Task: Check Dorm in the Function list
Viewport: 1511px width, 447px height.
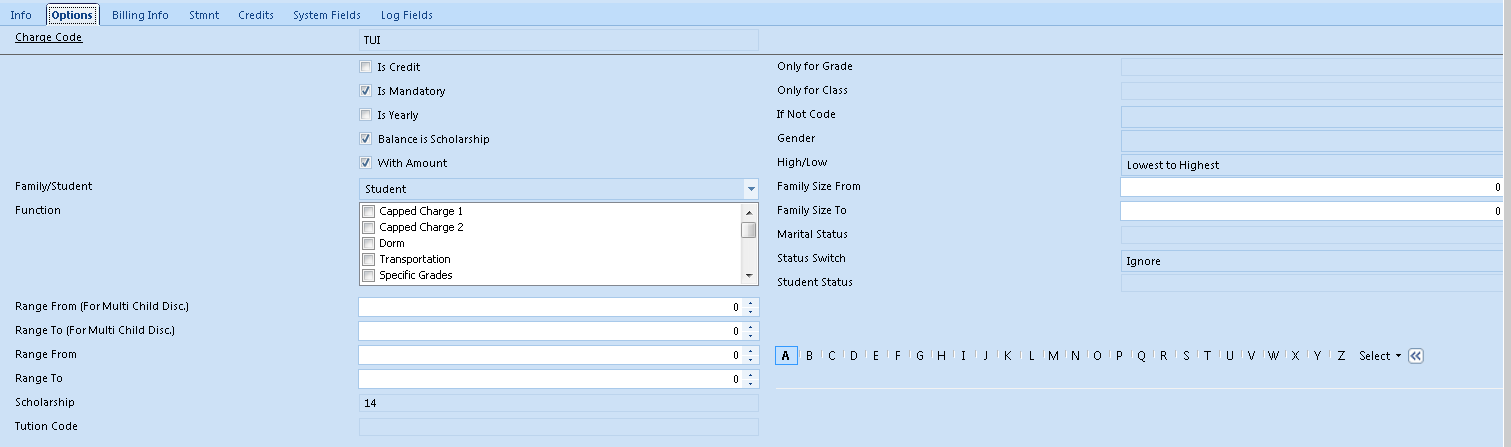Action: [368, 243]
